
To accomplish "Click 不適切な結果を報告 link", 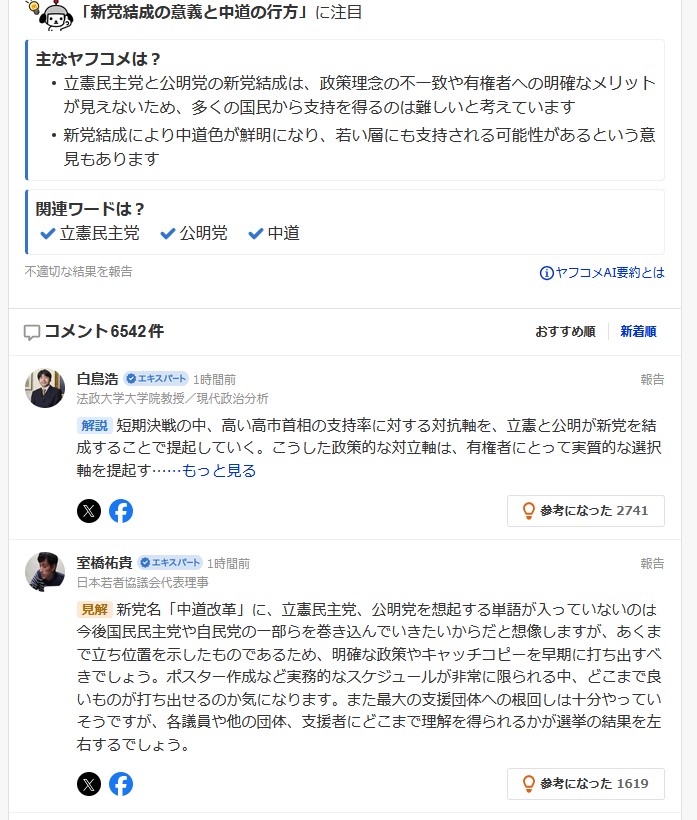I will [78, 271].
